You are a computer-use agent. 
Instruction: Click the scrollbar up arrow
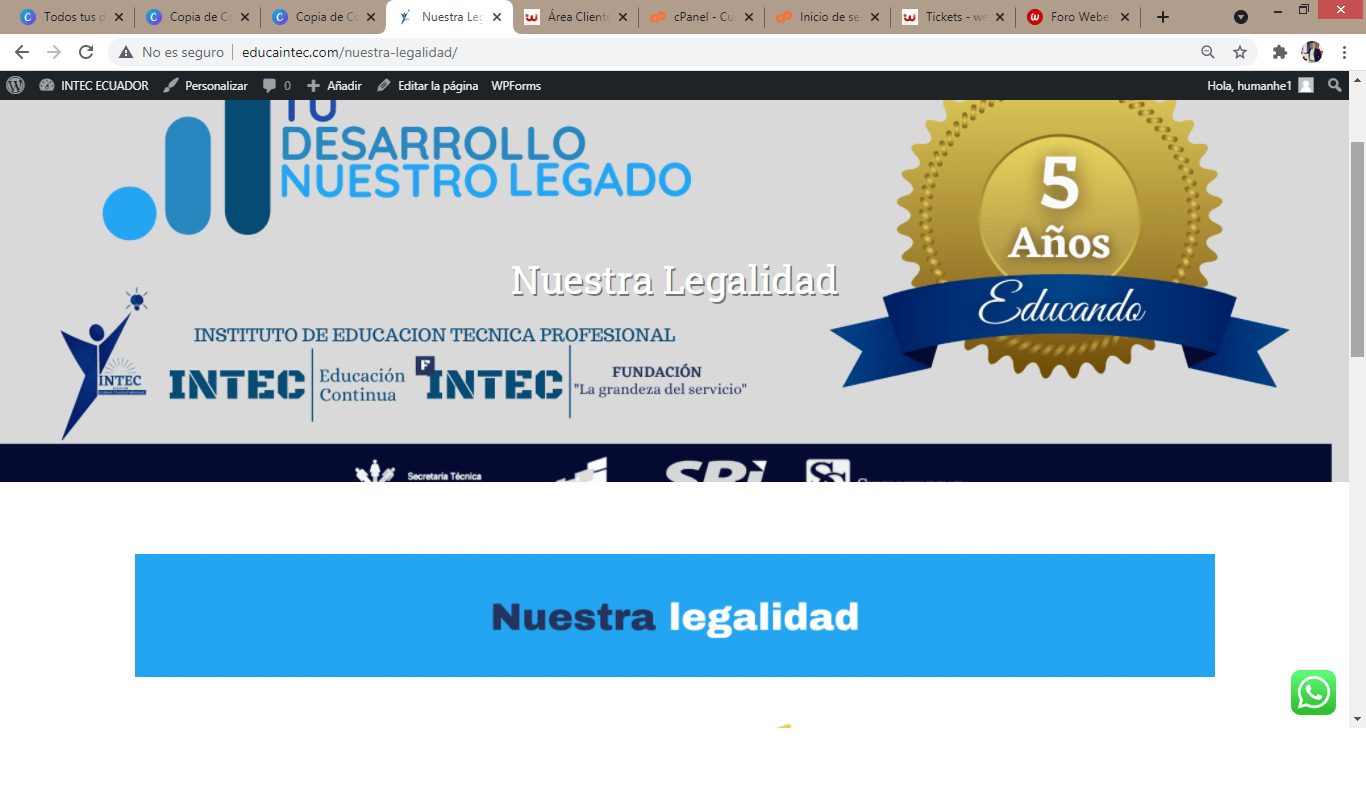[x=1357, y=79]
